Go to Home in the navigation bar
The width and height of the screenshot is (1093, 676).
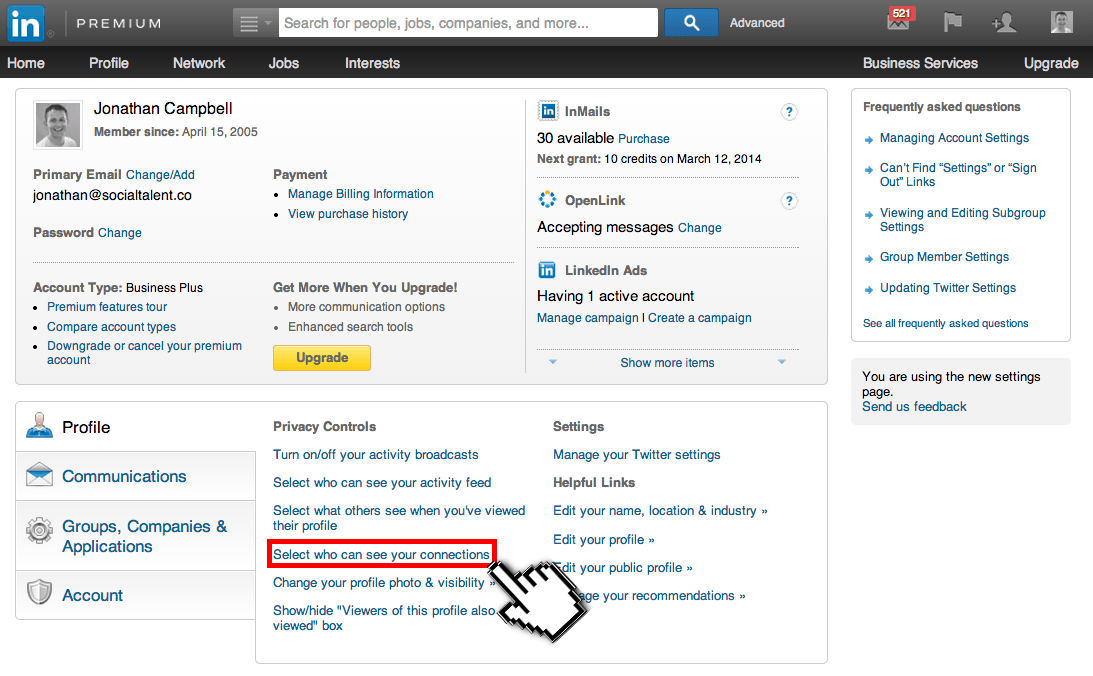pos(26,63)
